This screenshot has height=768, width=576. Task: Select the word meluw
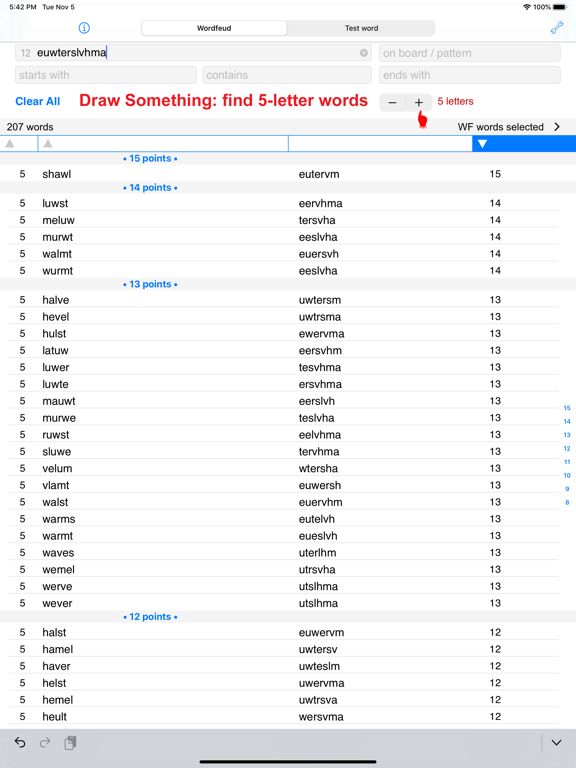click(58, 220)
